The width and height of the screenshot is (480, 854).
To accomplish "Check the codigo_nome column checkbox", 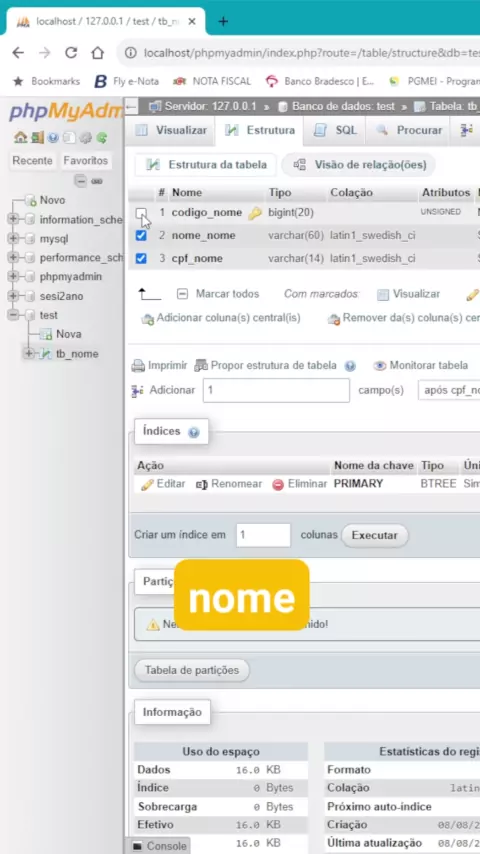I will (x=141, y=213).
